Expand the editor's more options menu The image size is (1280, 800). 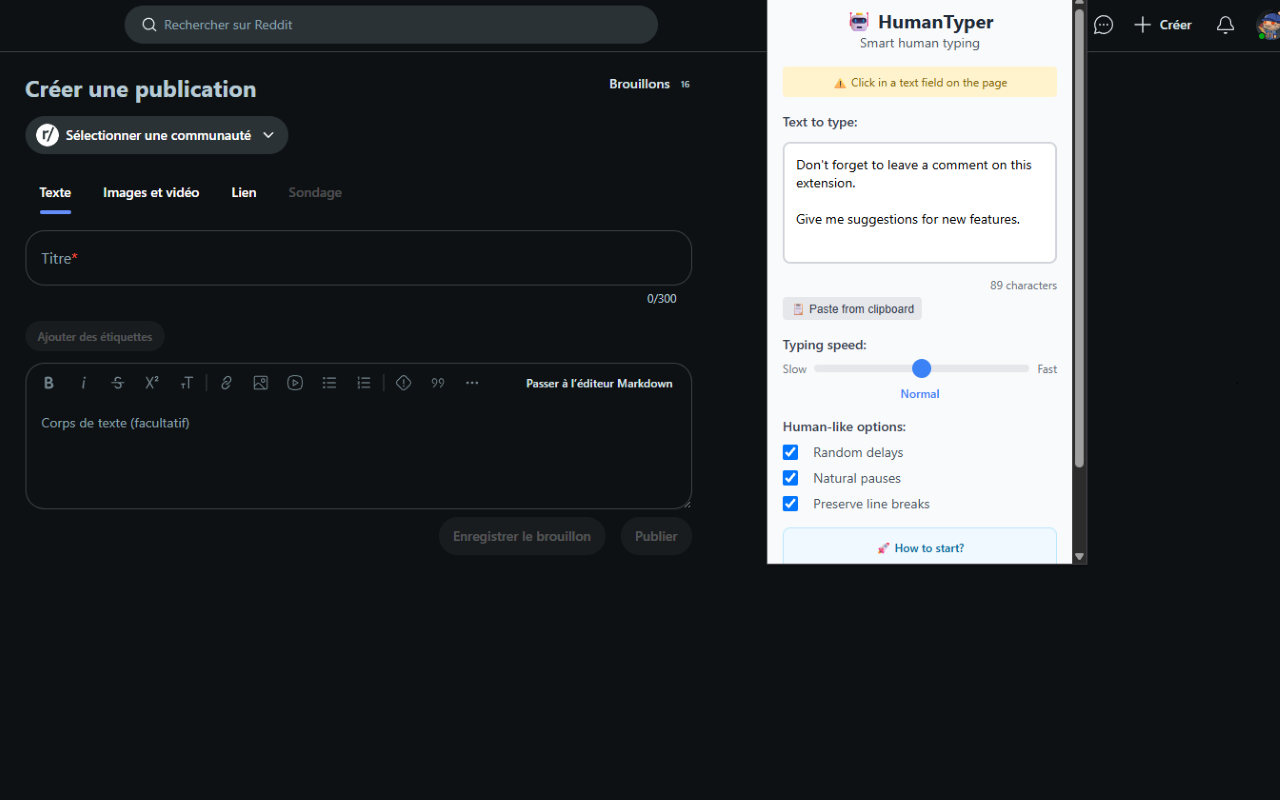pyautogui.click(x=471, y=382)
